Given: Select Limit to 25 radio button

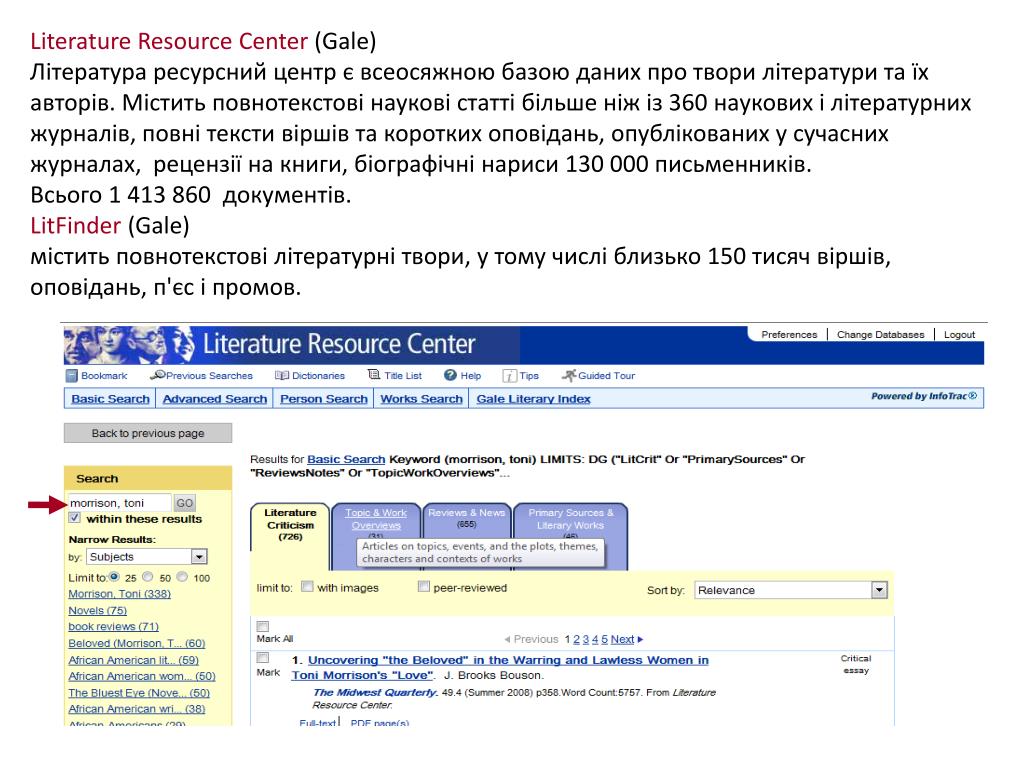Looking at the screenshot, I should point(114,577).
